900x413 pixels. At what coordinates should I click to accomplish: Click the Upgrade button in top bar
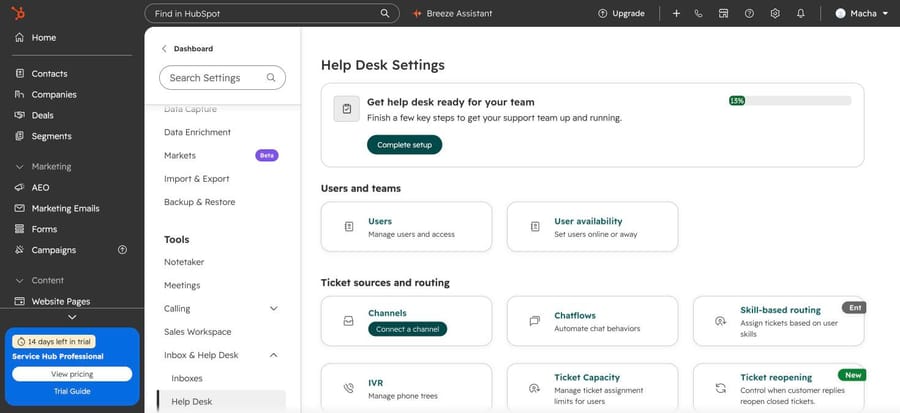[x=621, y=13]
